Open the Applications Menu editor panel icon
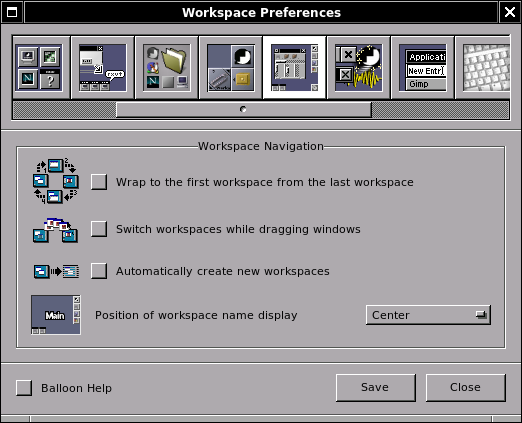The height and width of the screenshot is (423, 522). (423, 68)
